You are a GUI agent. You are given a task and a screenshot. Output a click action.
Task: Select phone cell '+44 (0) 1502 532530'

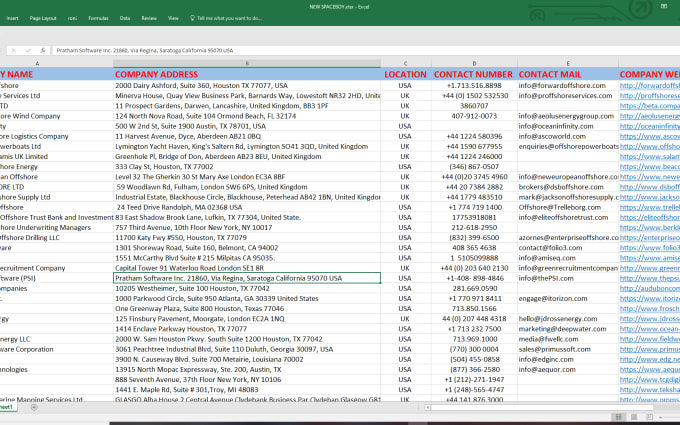474,95
